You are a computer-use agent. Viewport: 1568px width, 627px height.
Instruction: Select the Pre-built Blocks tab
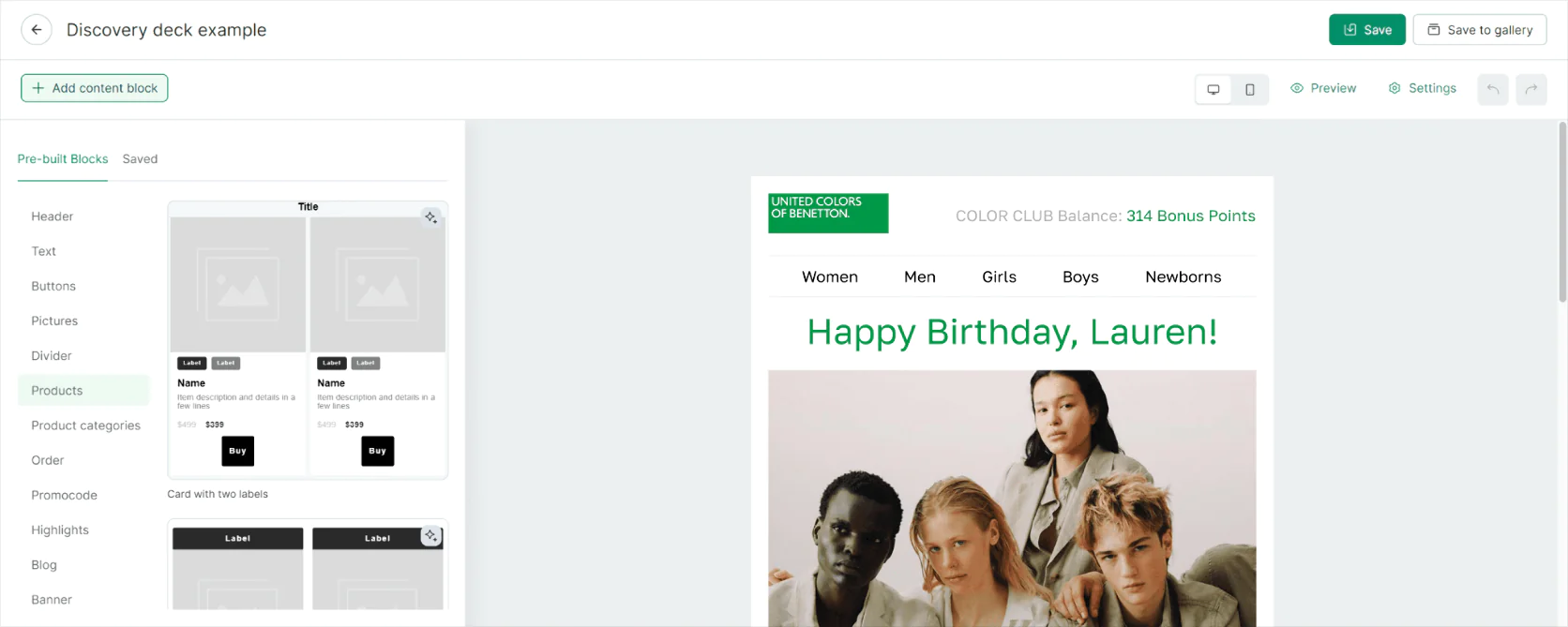63,159
